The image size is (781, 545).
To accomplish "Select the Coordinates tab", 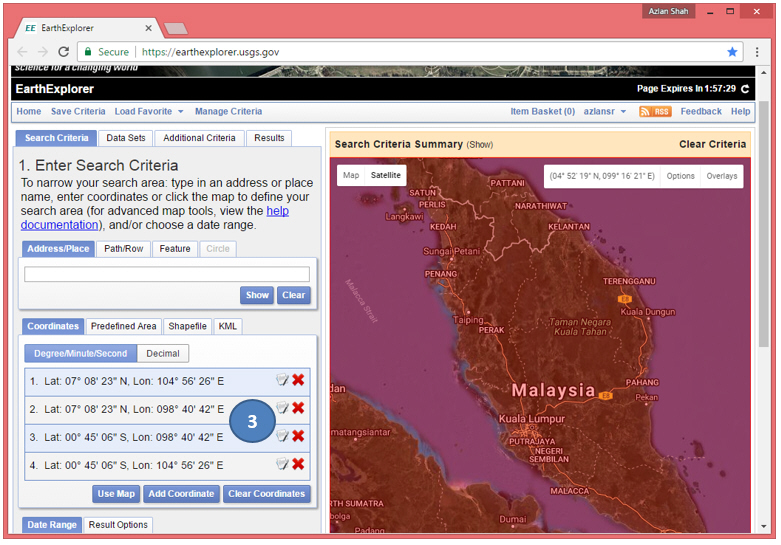I will coord(53,326).
